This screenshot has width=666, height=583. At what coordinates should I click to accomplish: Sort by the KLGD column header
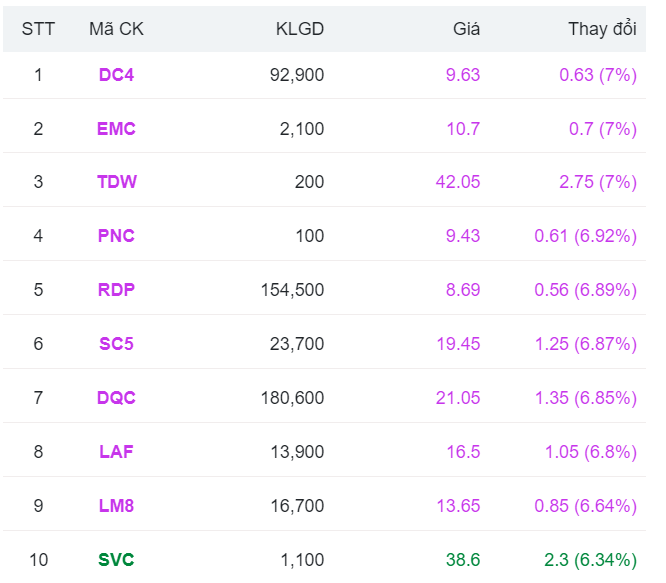point(300,29)
